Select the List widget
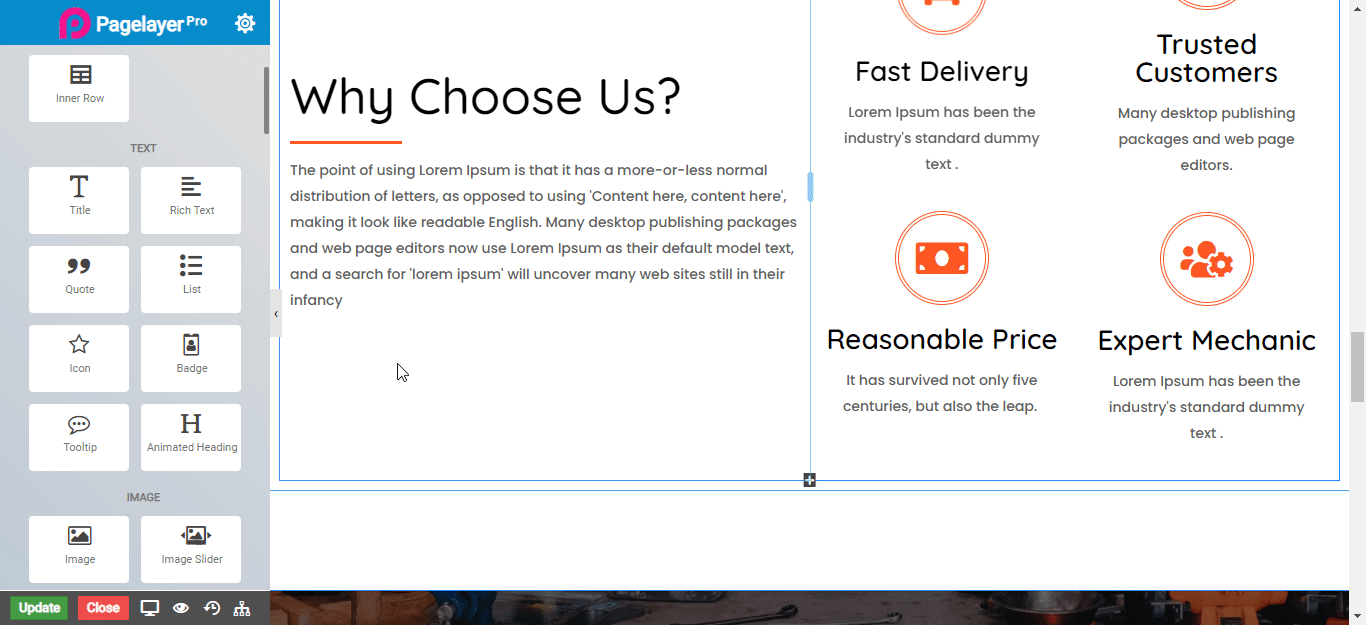Image resolution: width=1366 pixels, height=625 pixels. tap(191, 279)
